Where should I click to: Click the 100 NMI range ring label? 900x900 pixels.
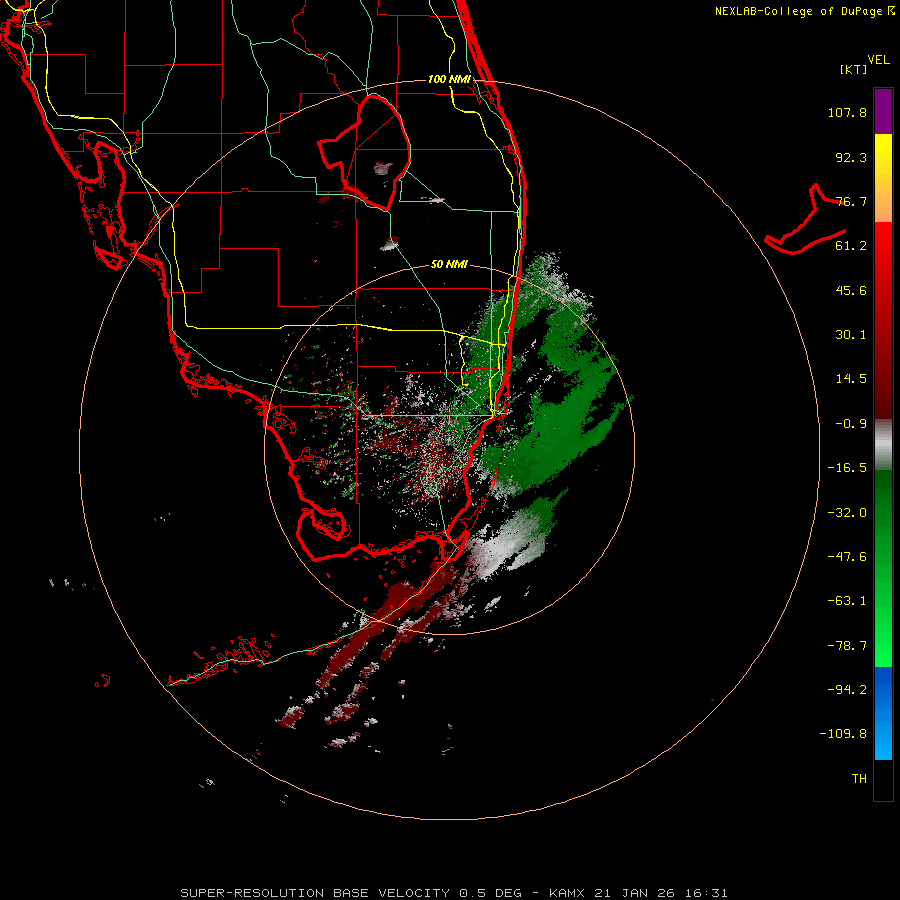449,79
